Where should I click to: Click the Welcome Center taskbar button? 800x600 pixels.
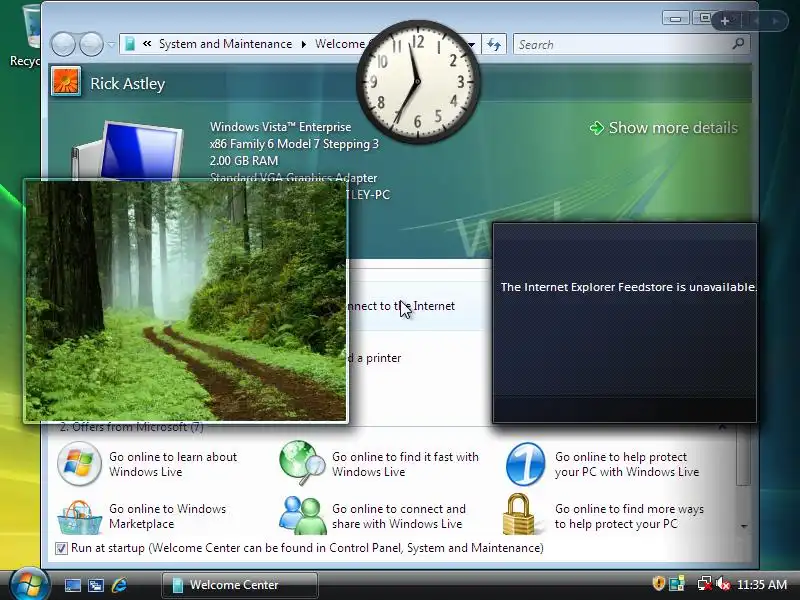point(240,585)
